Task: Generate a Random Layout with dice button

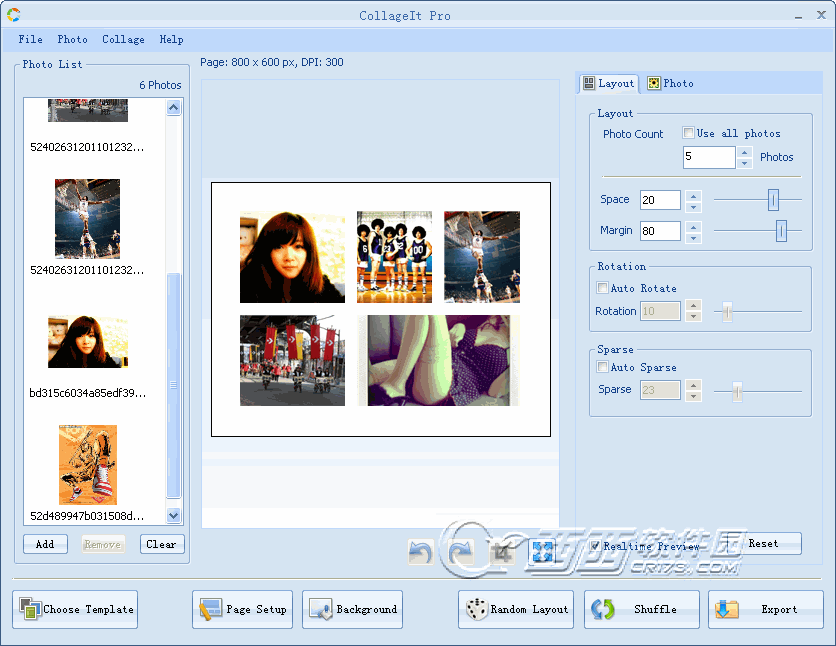Action: [x=516, y=609]
